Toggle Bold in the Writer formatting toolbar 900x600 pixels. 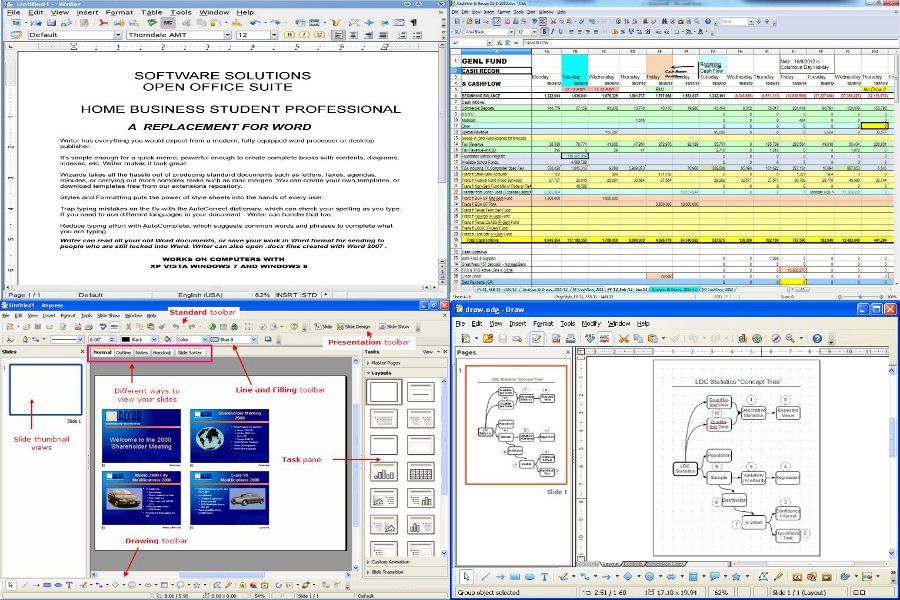coord(289,35)
